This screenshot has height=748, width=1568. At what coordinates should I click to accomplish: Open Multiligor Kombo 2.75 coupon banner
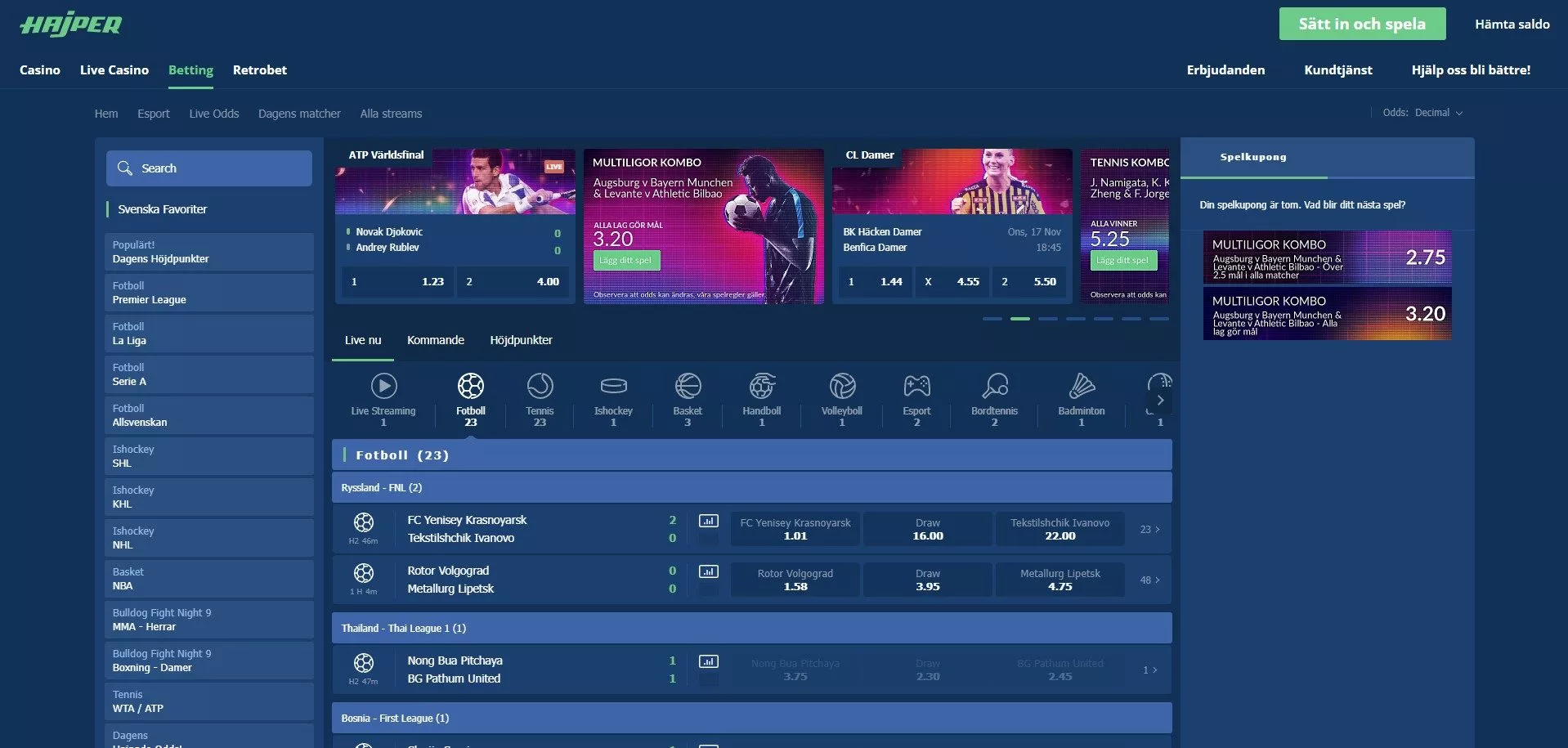pos(1328,258)
